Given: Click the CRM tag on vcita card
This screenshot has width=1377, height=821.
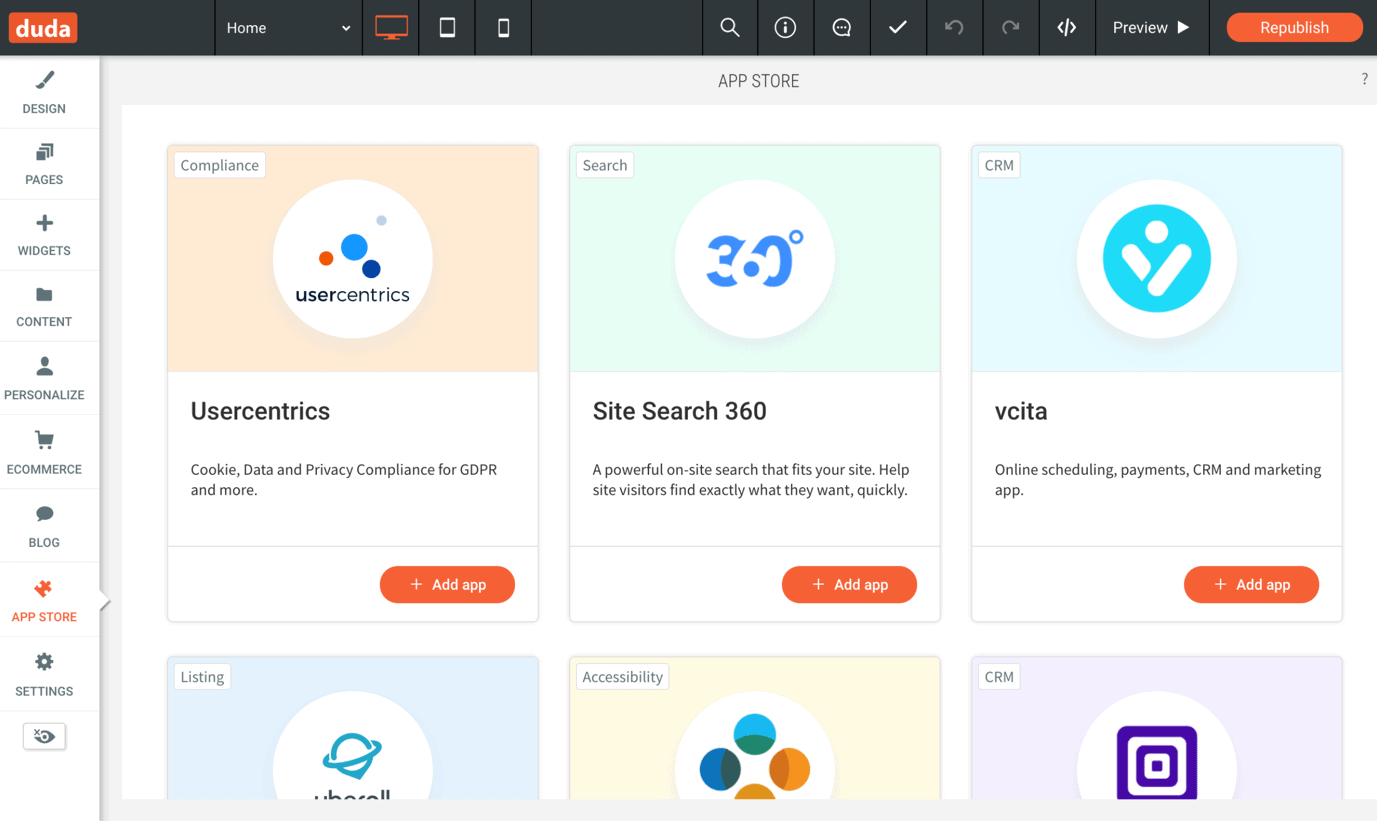Looking at the screenshot, I should pos(999,165).
